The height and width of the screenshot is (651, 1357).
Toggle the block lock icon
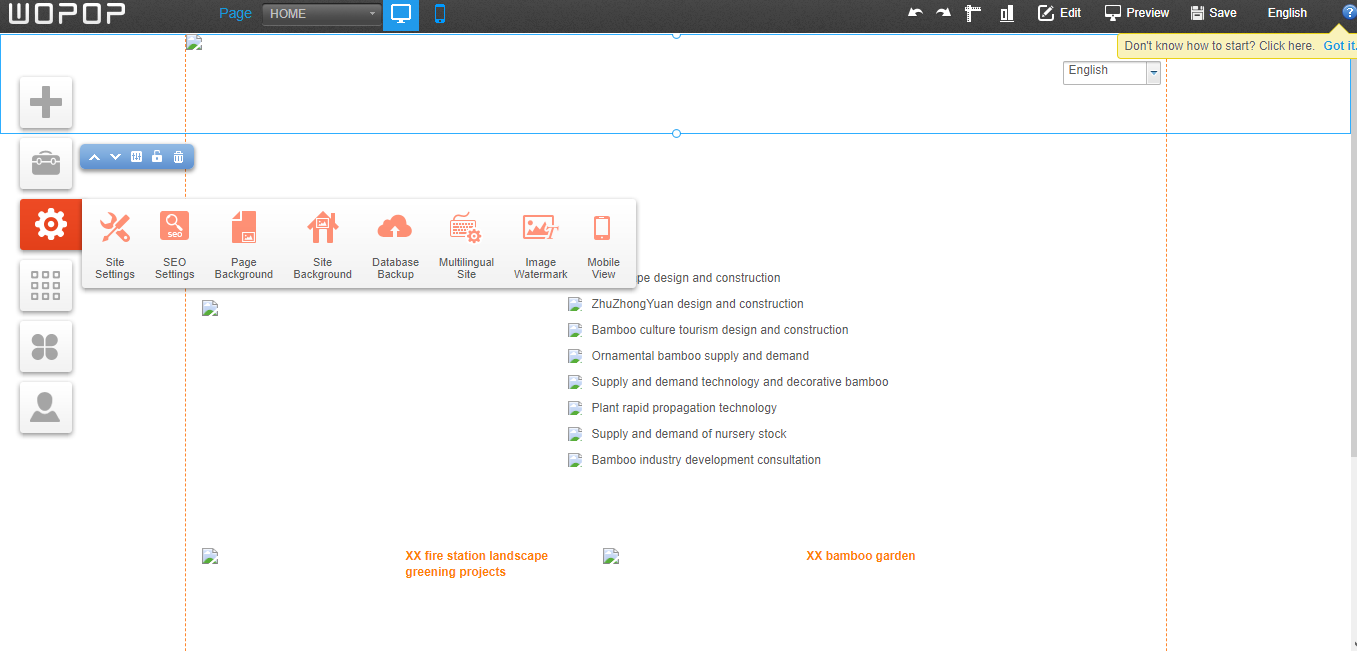[157, 157]
